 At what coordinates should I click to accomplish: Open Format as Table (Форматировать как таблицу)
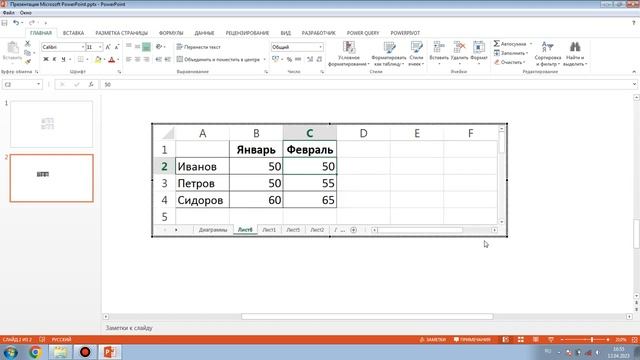point(389,53)
